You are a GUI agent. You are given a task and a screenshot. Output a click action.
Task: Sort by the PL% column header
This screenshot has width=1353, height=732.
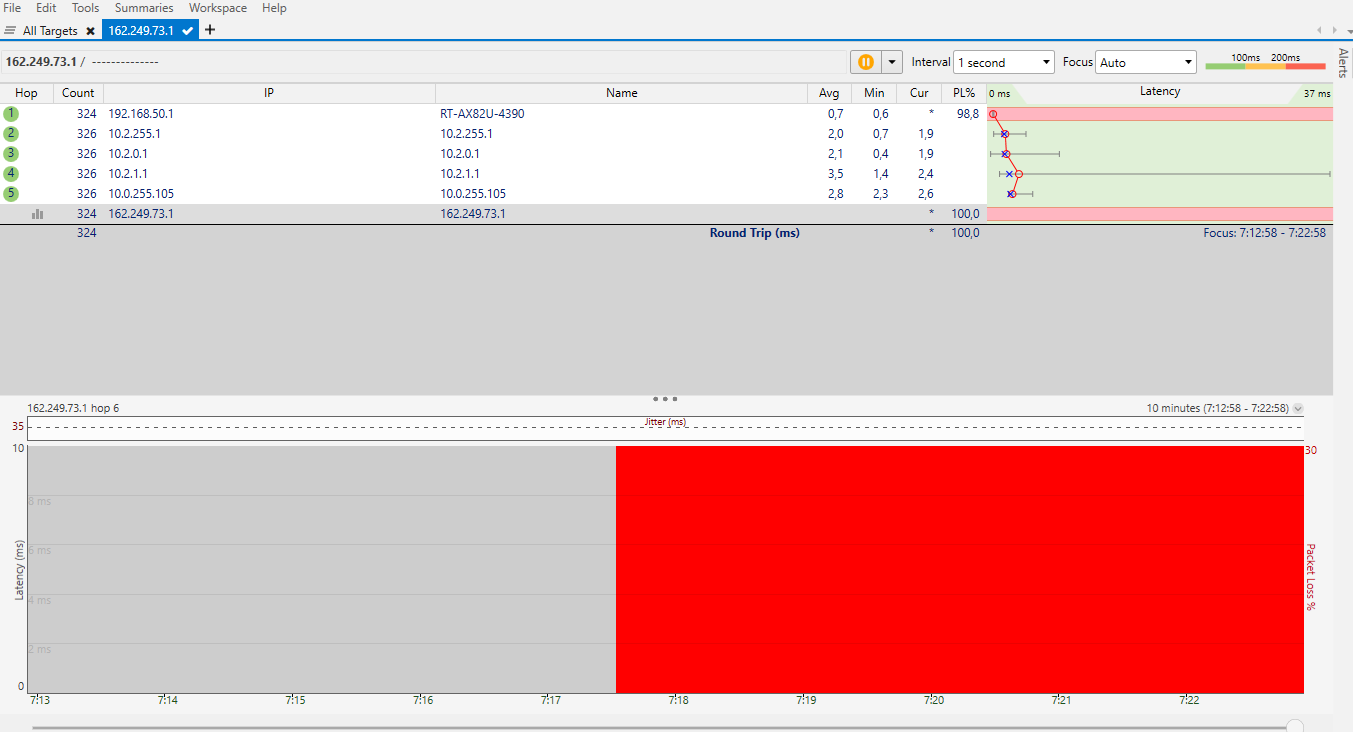click(x=964, y=93)
